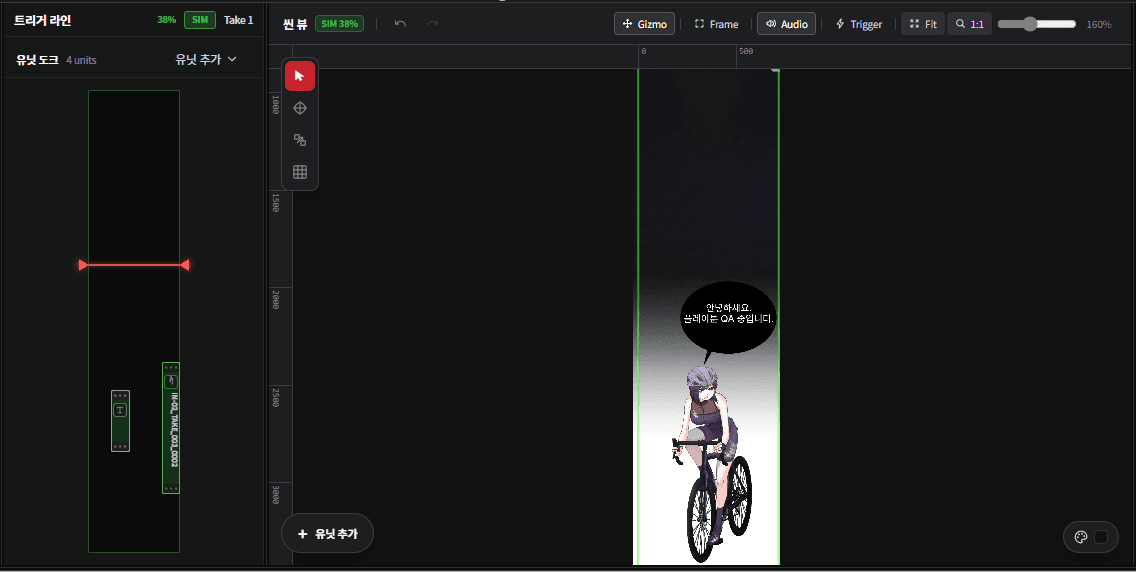Toggle the Trigger overlay
This screenshot has height=572, width=1136.
pyautogui.click(x=859, y=24)
